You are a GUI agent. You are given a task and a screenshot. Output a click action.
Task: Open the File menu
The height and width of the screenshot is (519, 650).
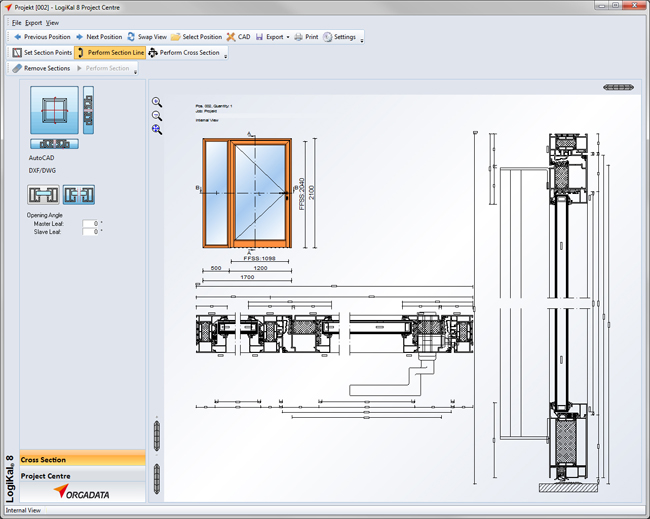click(x=17, y=23)
